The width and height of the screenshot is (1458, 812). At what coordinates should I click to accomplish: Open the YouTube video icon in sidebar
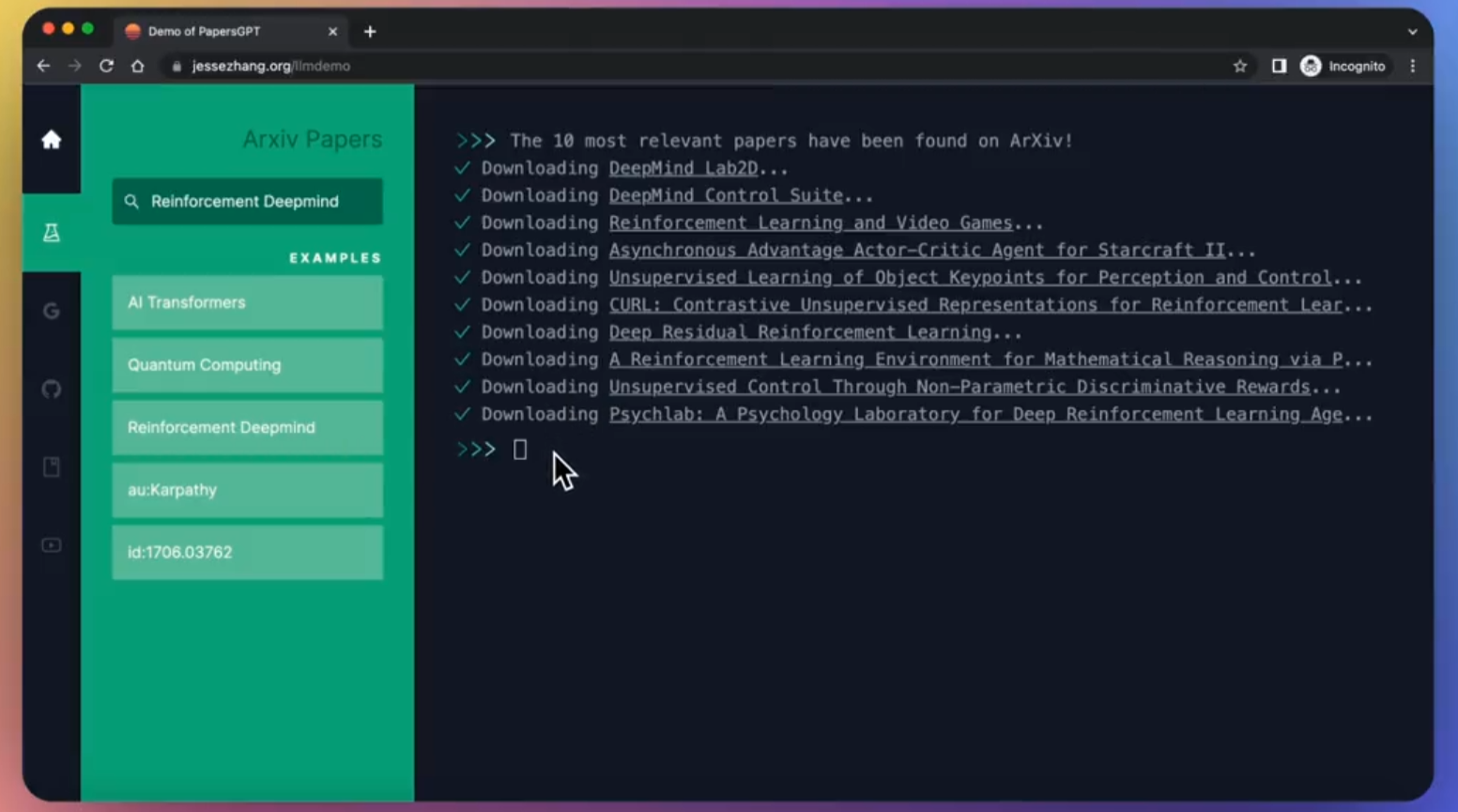coord(52,545)
